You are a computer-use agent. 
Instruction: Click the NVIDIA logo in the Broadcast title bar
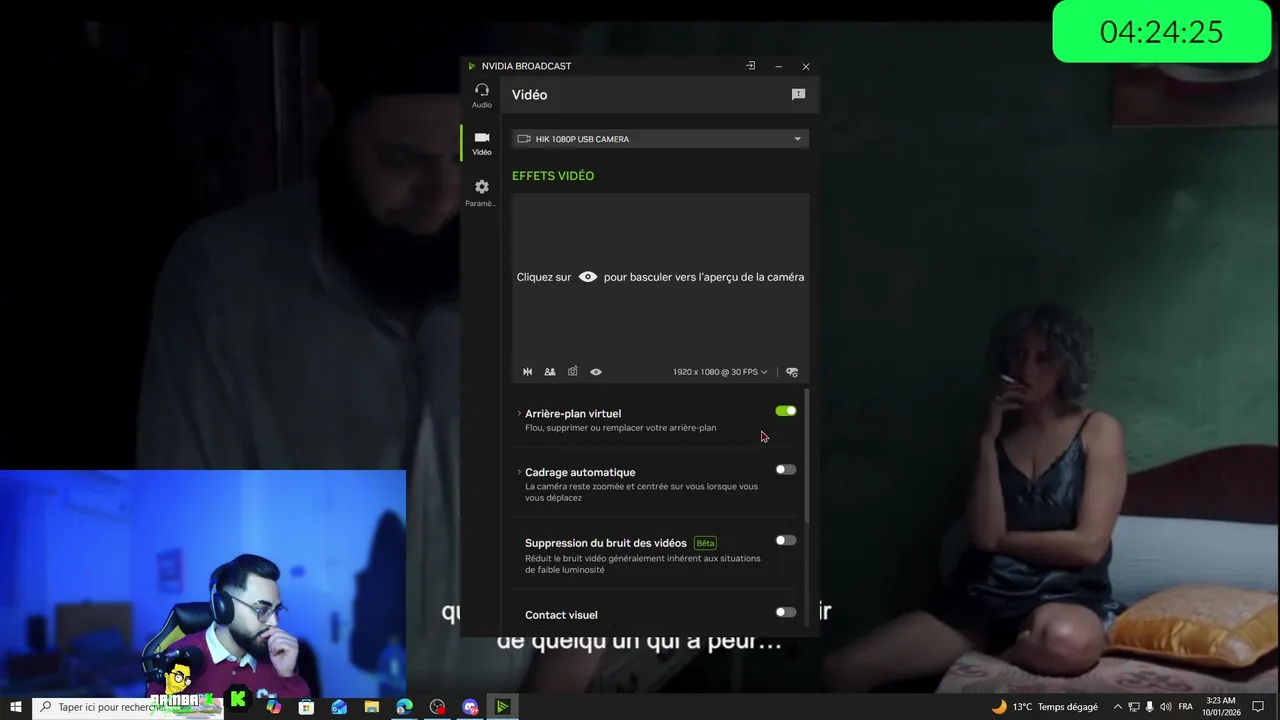click(471, 66)
